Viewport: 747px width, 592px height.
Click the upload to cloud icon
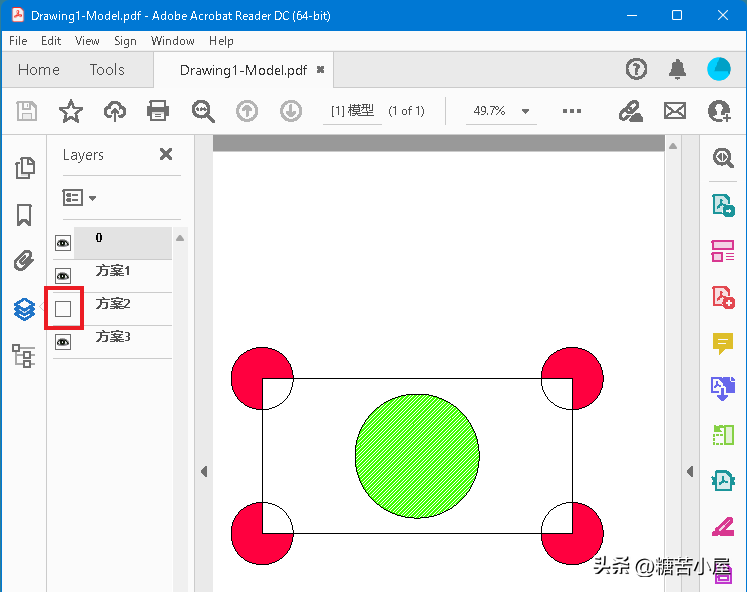[115, 111]
